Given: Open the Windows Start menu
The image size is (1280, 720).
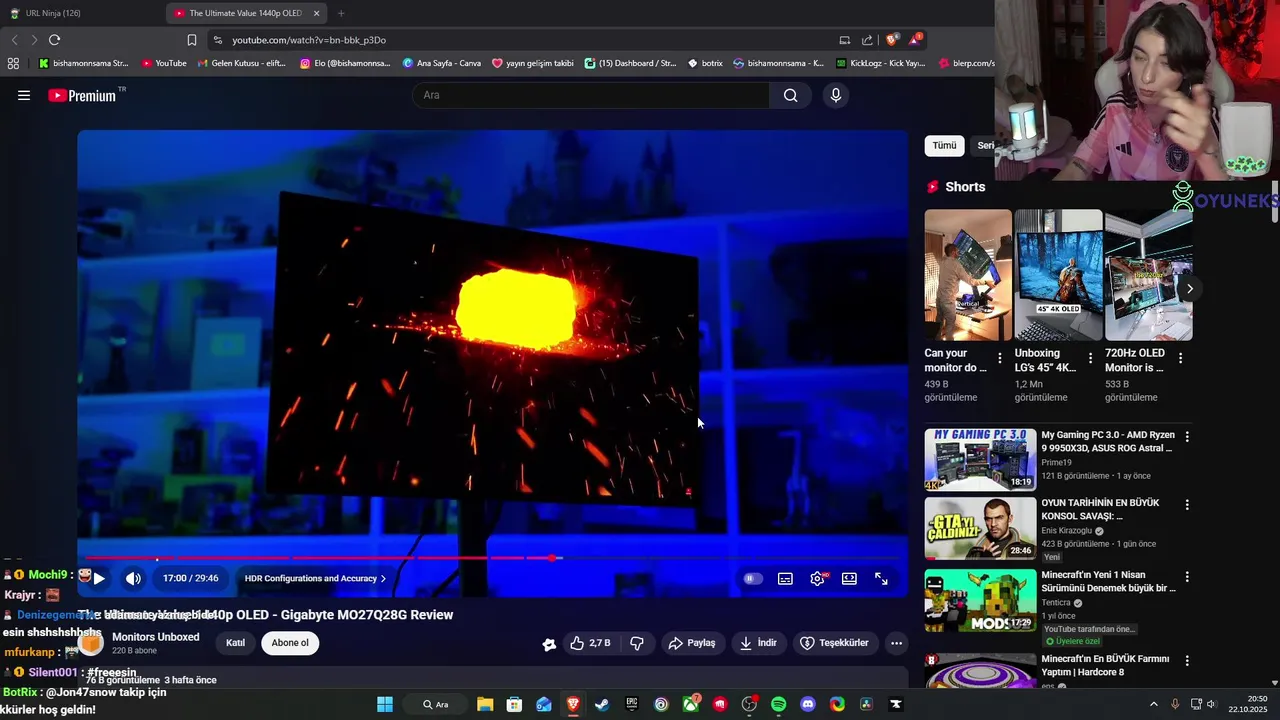Looking at the screenshot, I should click(x=385, y=704).
